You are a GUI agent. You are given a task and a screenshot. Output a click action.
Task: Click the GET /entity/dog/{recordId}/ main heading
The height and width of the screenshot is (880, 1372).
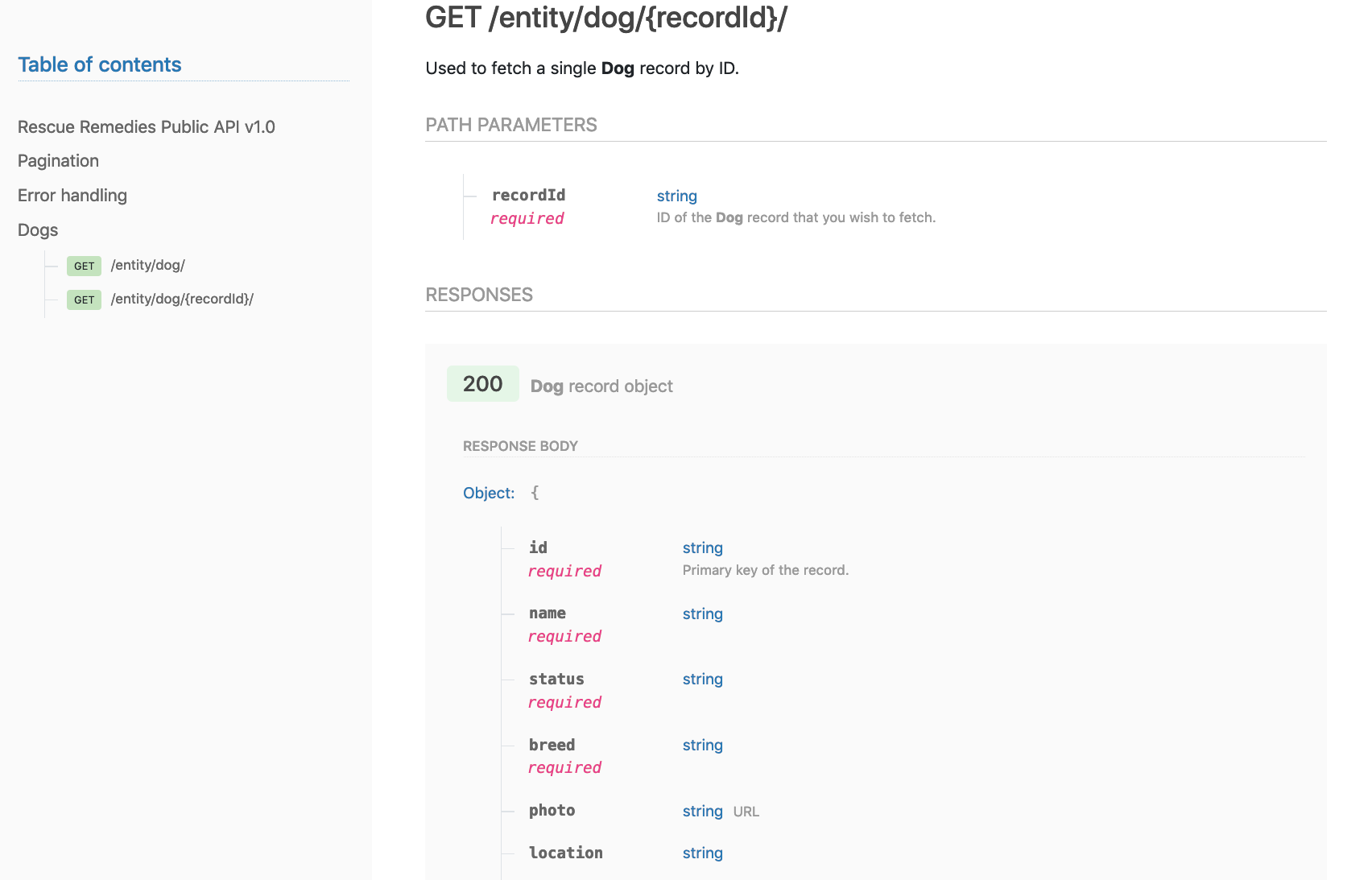606,18
